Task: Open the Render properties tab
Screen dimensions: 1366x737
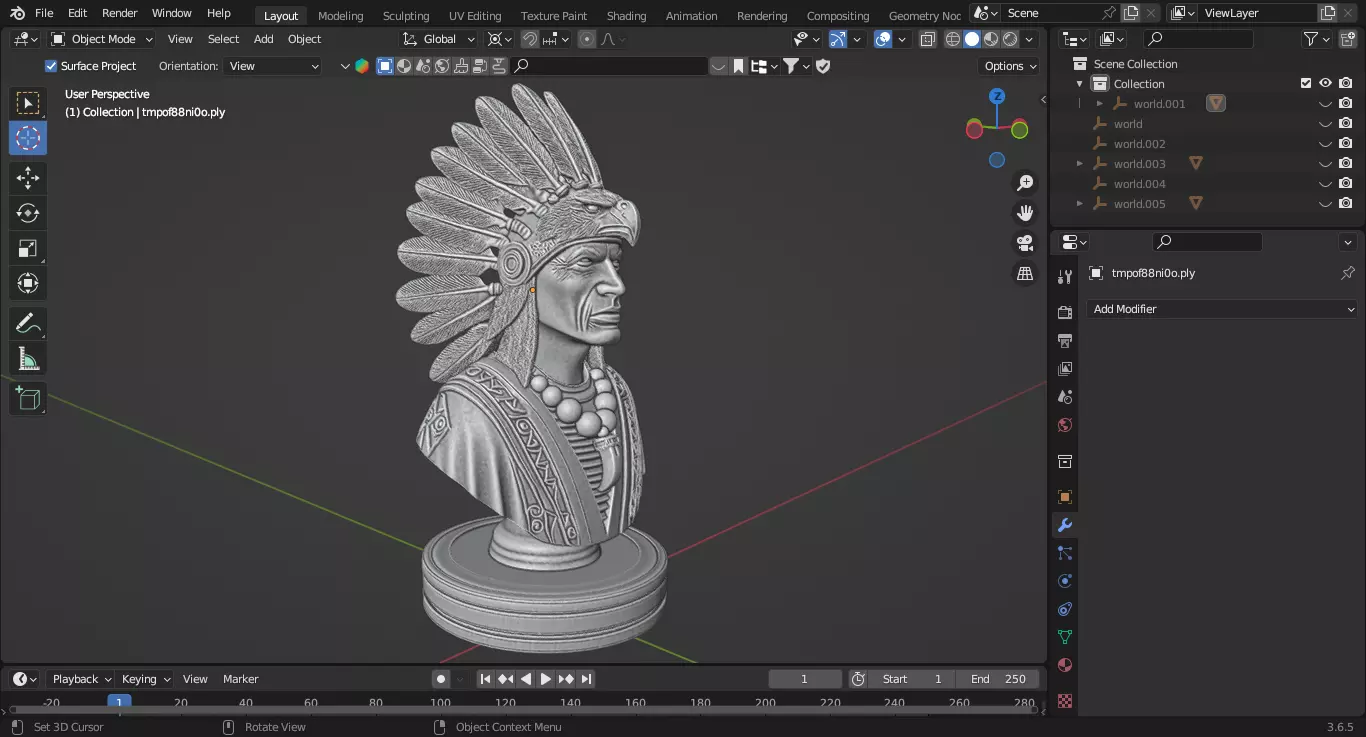Action: tap(1065, 313)
